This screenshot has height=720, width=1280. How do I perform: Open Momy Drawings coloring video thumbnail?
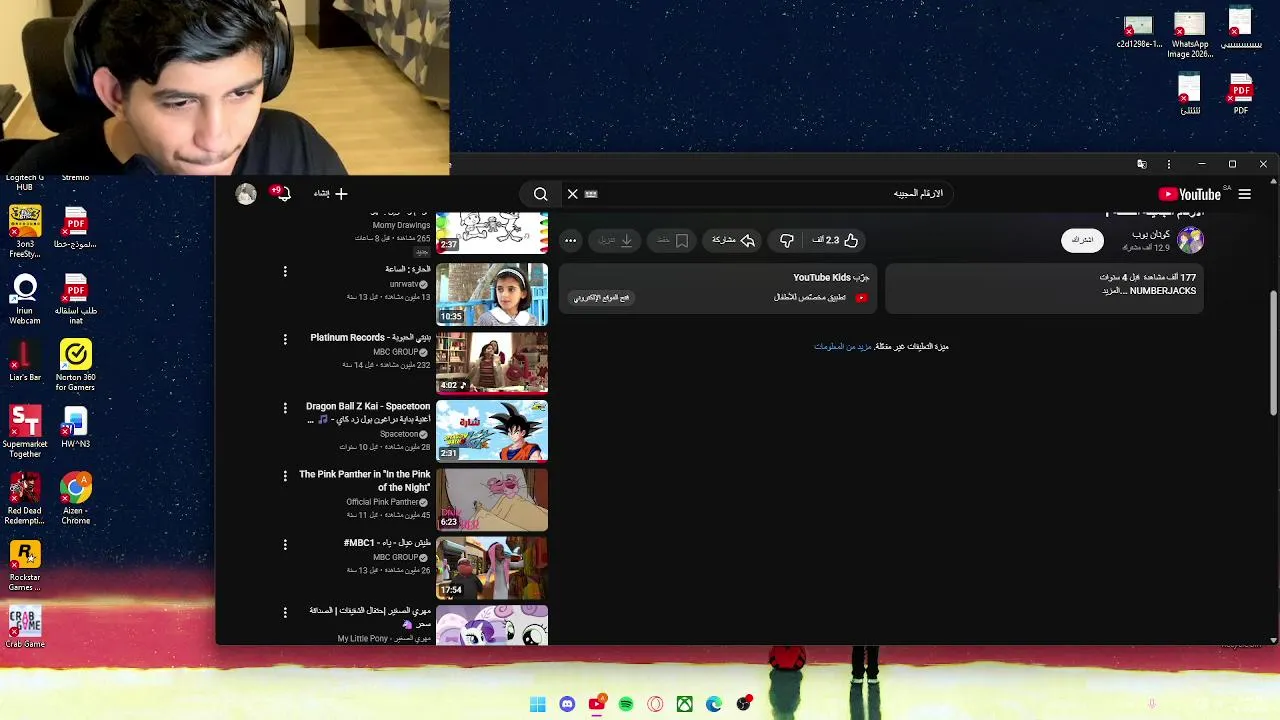[492, 232]
